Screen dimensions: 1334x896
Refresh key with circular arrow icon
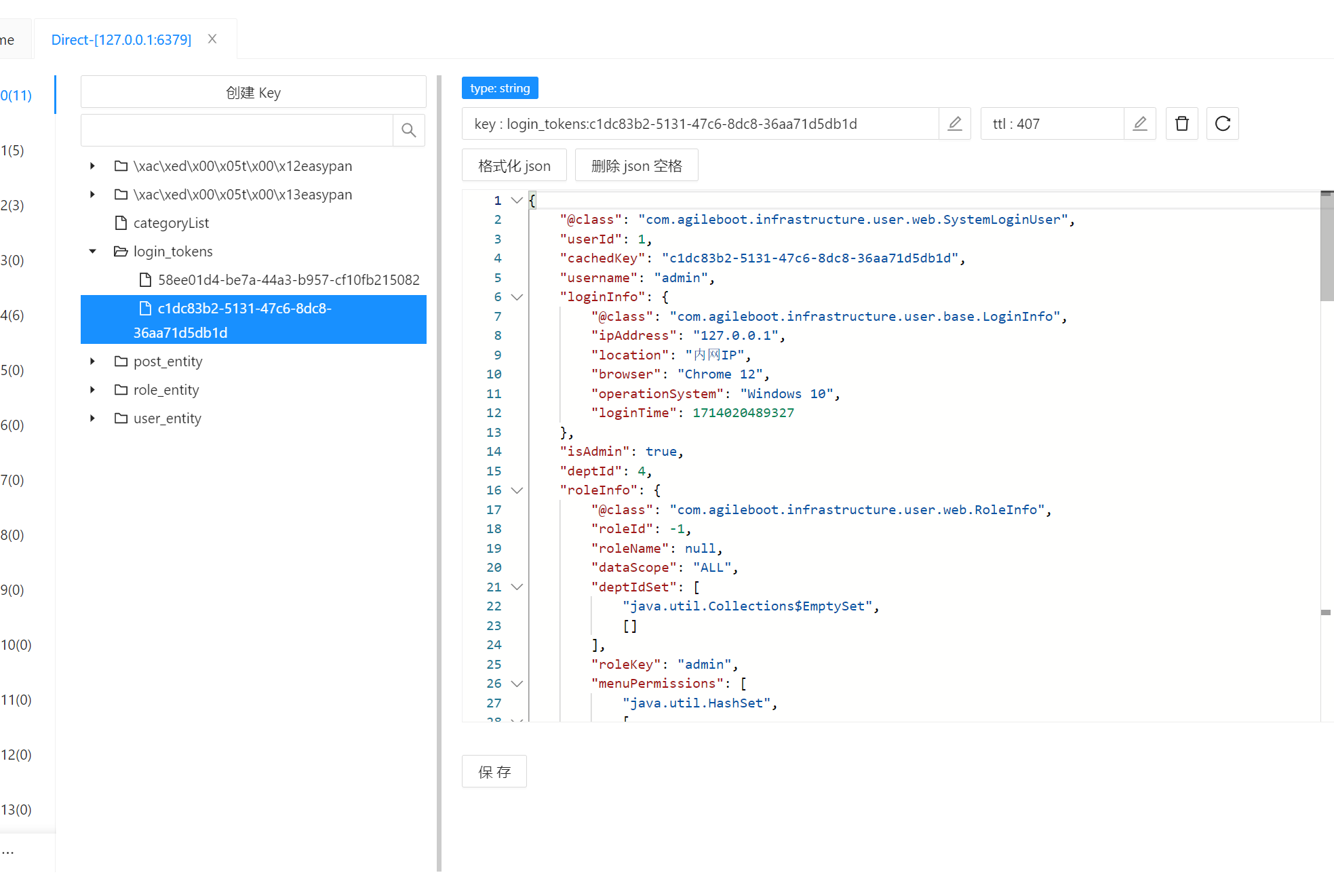point(1223,123)
